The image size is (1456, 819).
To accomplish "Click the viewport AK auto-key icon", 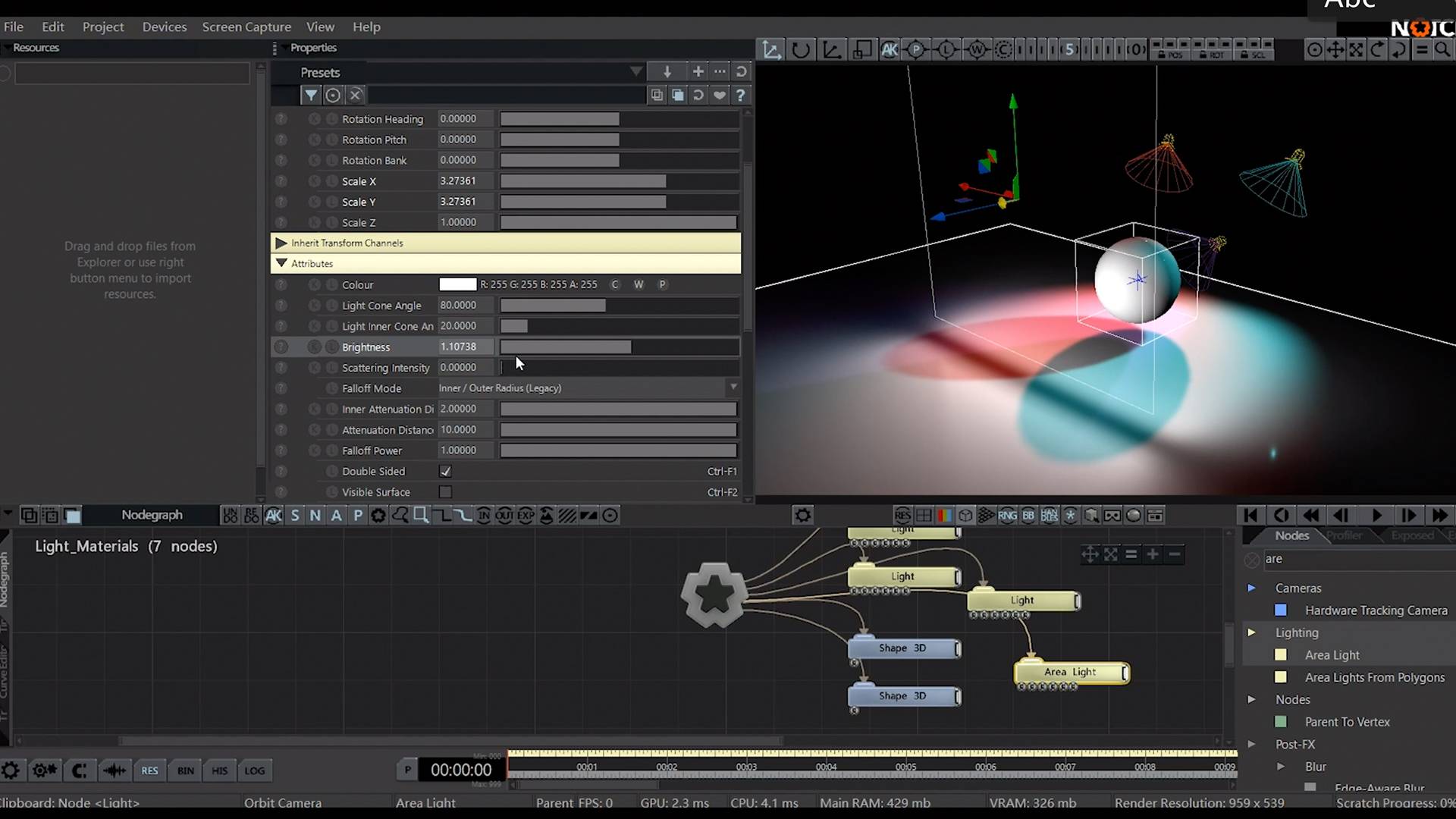I will click(x=890, y=50).
